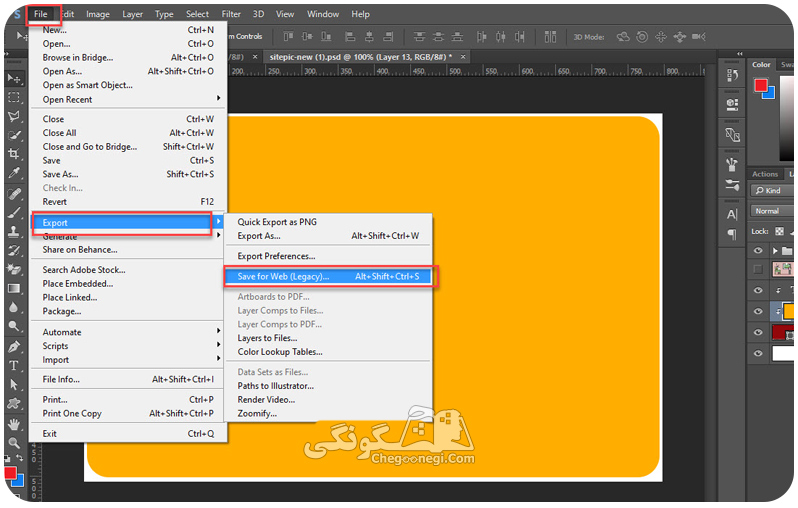Select the Eyedropper tool
Screen dimensions: 798x508
tap(14, 173)
